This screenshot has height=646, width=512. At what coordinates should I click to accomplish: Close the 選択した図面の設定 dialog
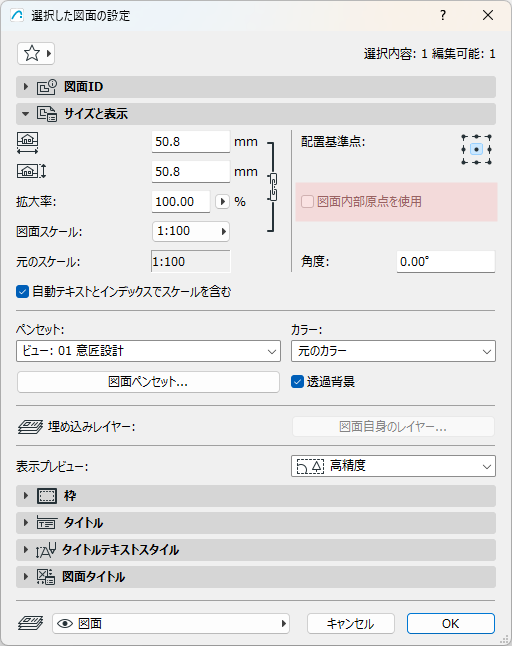[488, 15]
